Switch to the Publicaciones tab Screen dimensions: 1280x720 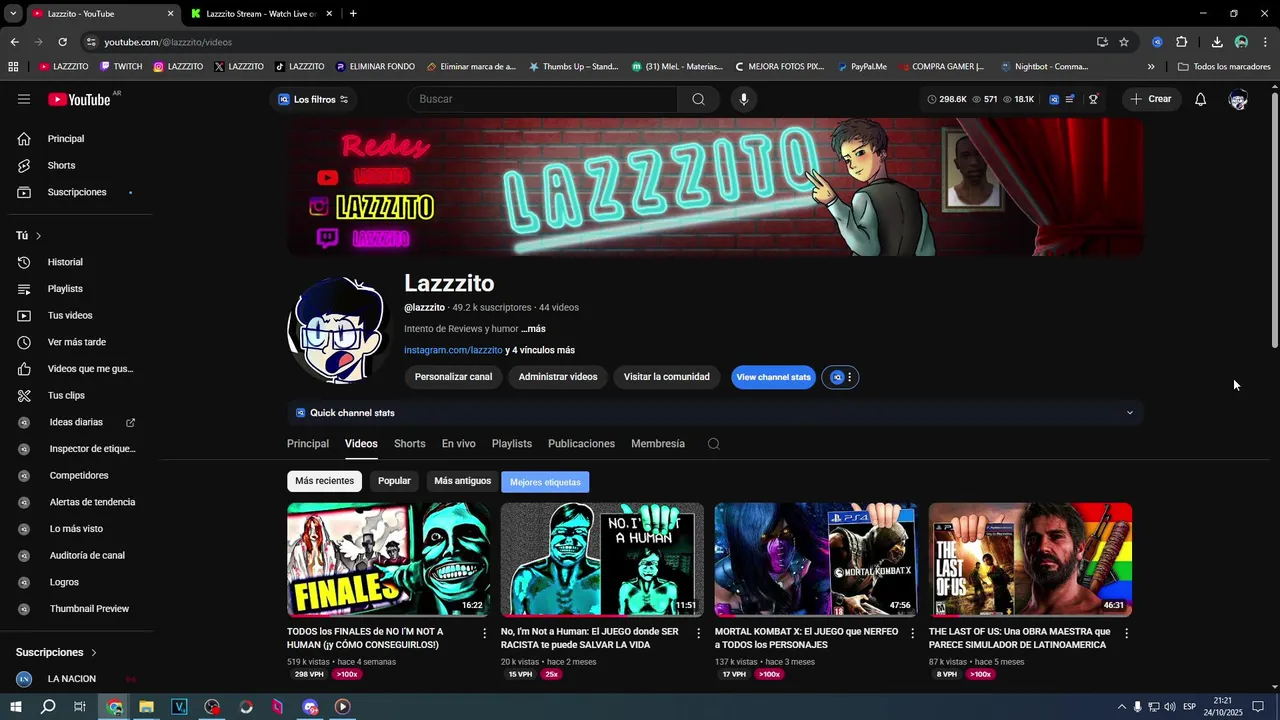coord(581,444)
